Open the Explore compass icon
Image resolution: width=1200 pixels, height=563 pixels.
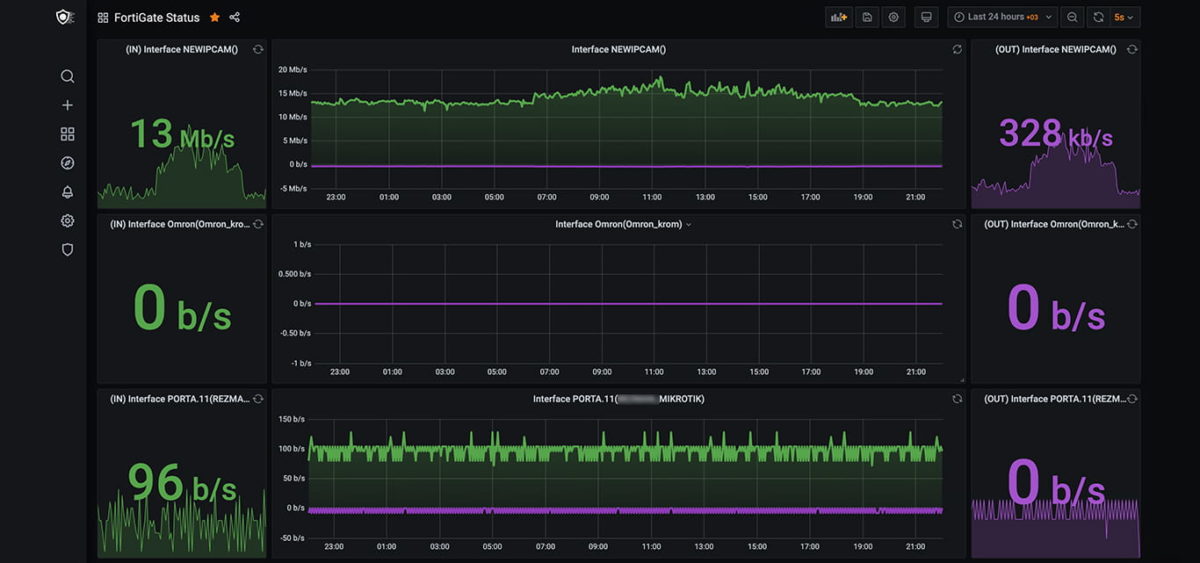click(x=67, y=163)
